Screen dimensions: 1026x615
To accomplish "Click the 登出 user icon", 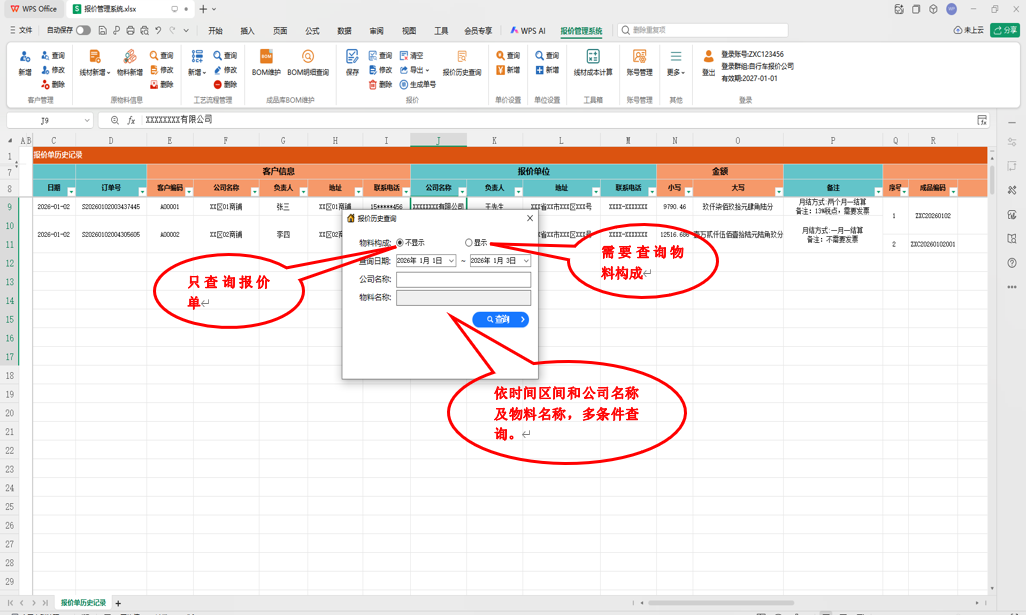I will [x=708, y=63].
